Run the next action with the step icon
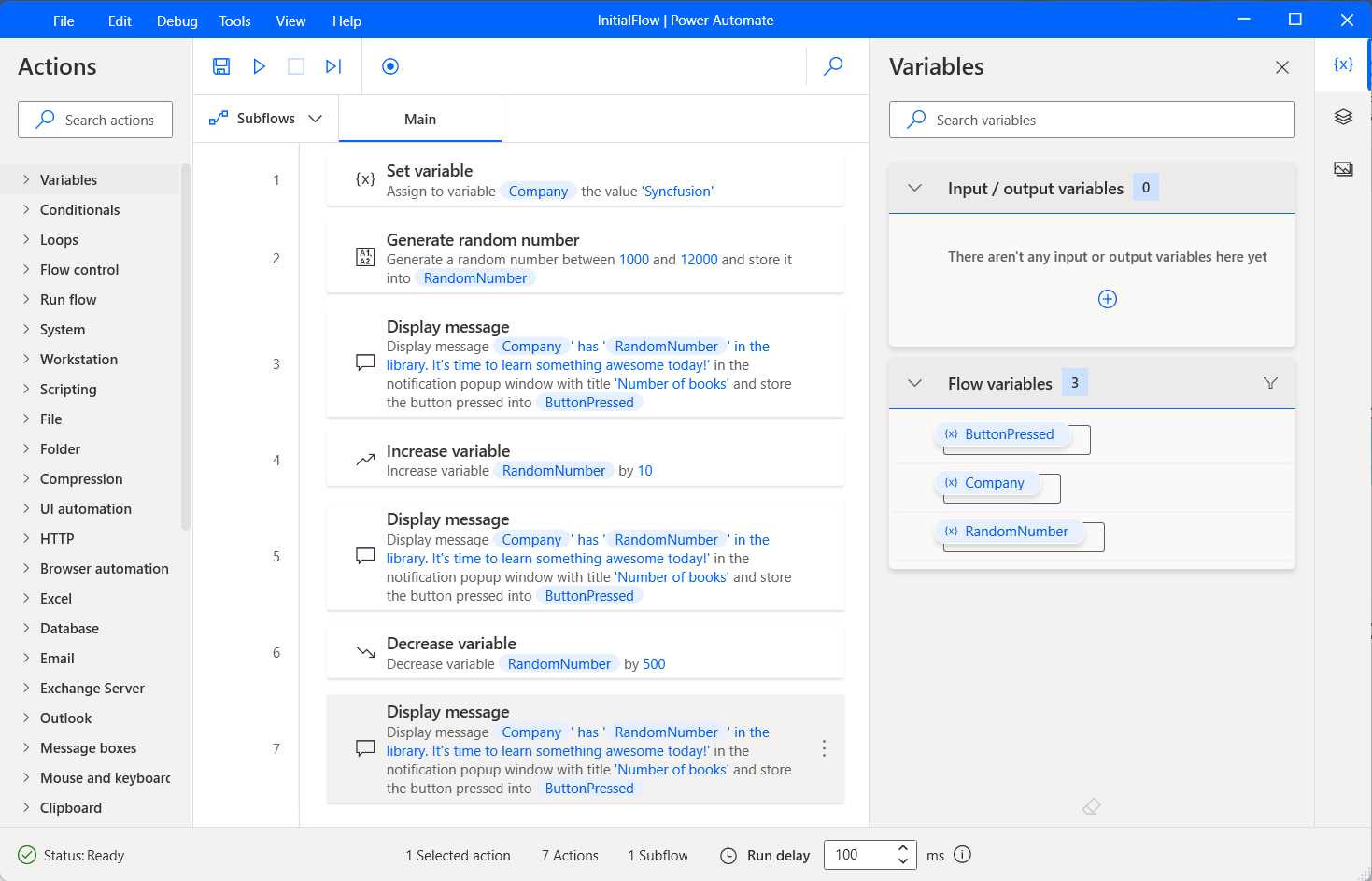Image resolution: width=1372 pixels, height=881 pixels. (333, 66)
